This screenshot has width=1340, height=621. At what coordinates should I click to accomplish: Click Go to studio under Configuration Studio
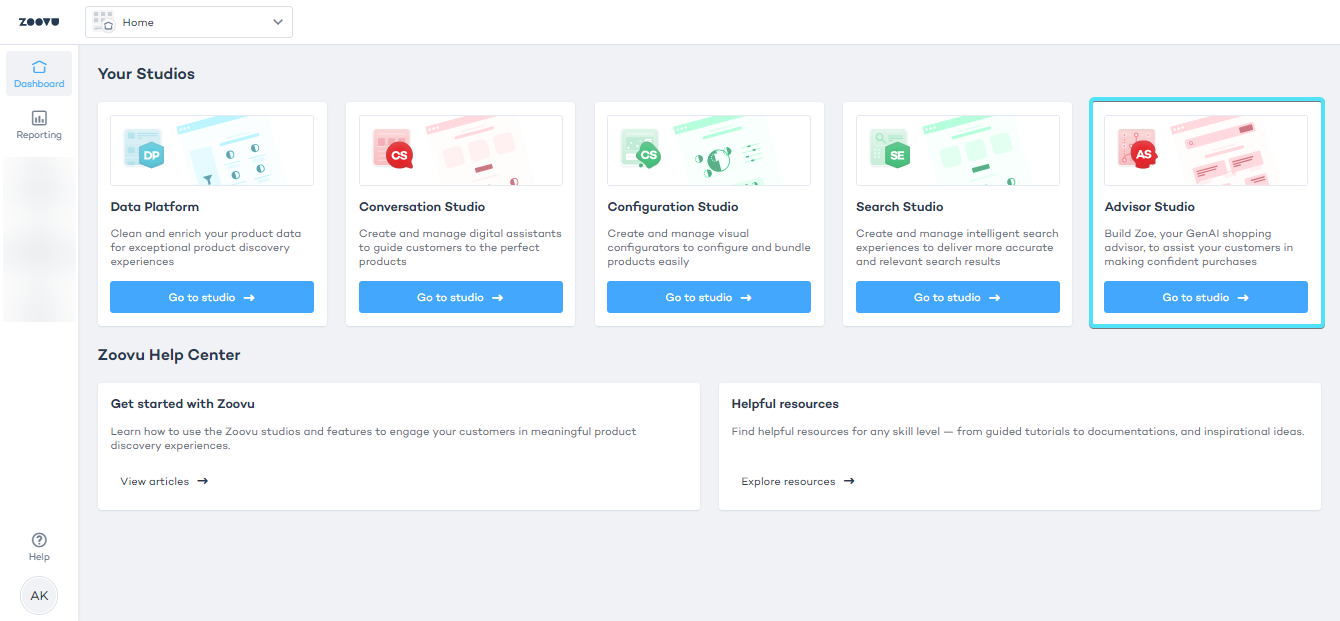coord(708,297)
